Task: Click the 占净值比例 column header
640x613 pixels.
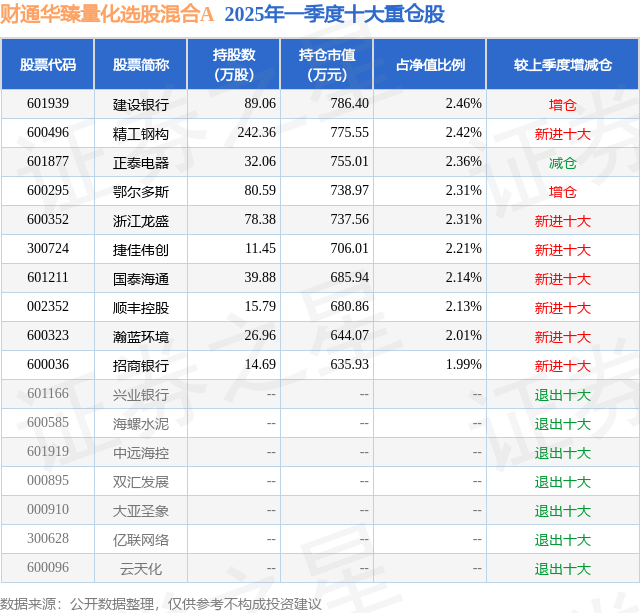Action: pos(430,64)
